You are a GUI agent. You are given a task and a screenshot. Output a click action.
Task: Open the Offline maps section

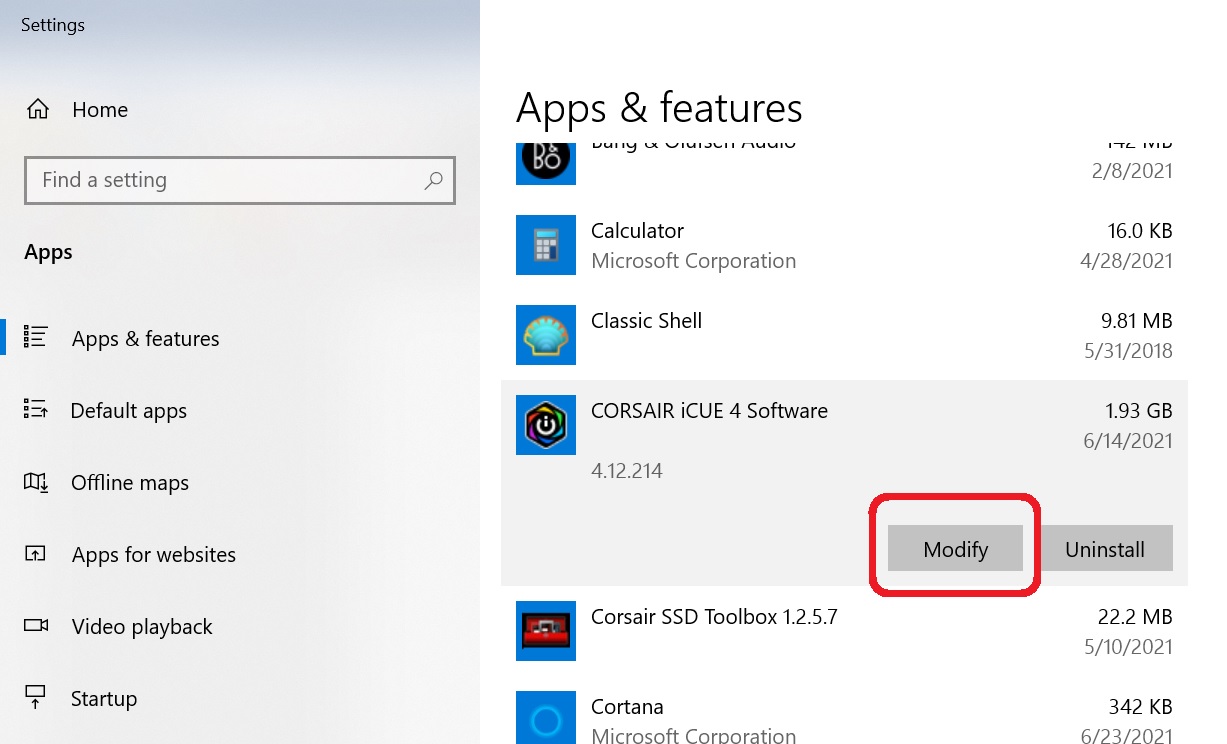[130, 482]
